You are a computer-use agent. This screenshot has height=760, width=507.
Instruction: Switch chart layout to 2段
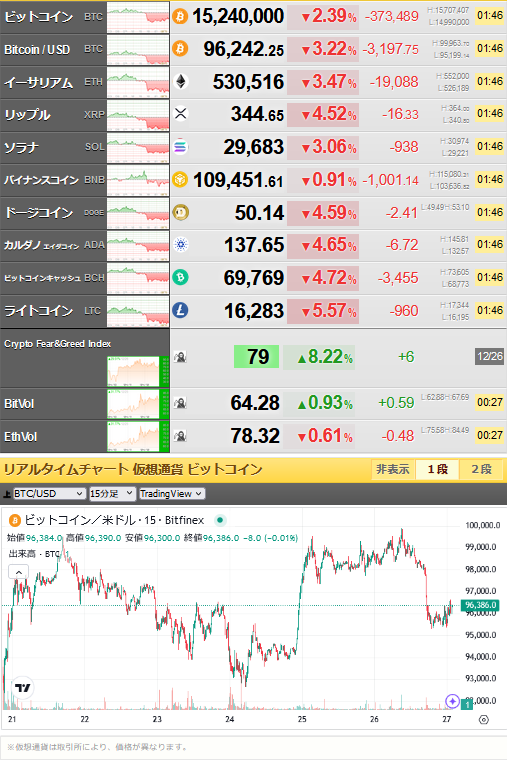(x=481, y=469)
